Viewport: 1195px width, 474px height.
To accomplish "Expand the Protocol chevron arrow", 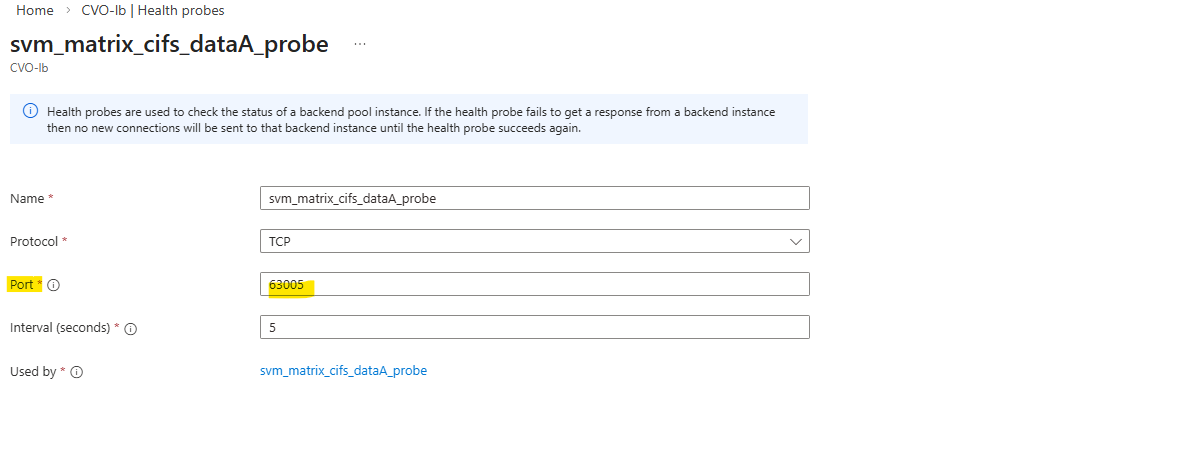I will click(796, 241).
